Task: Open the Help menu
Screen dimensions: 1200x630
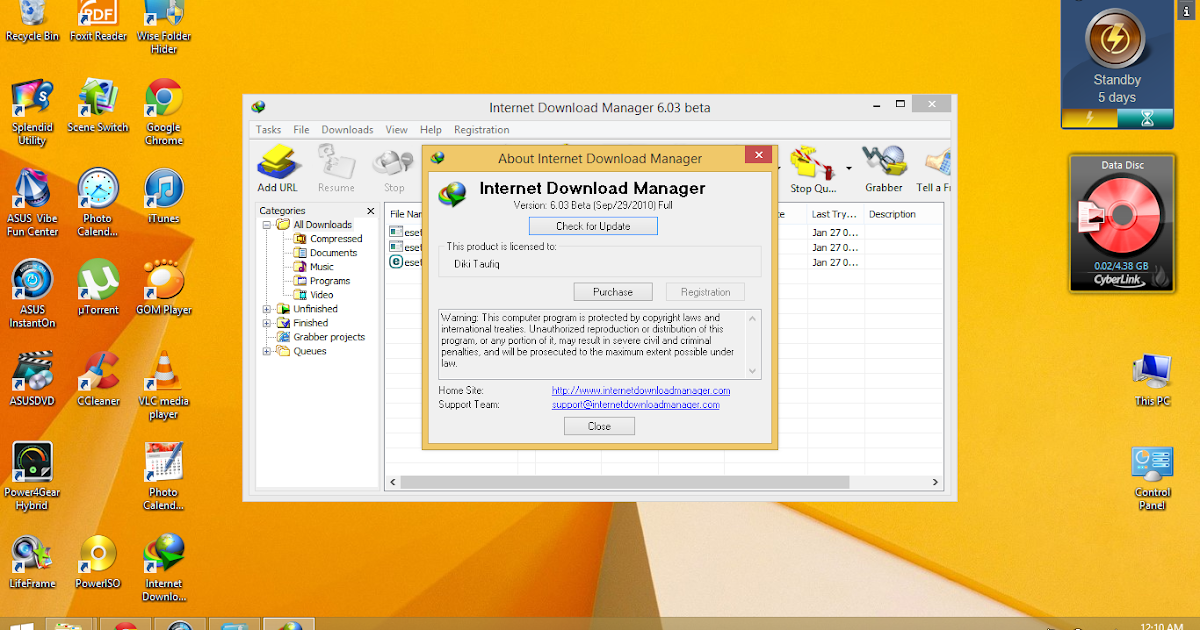Action: (x=431, y=130)
